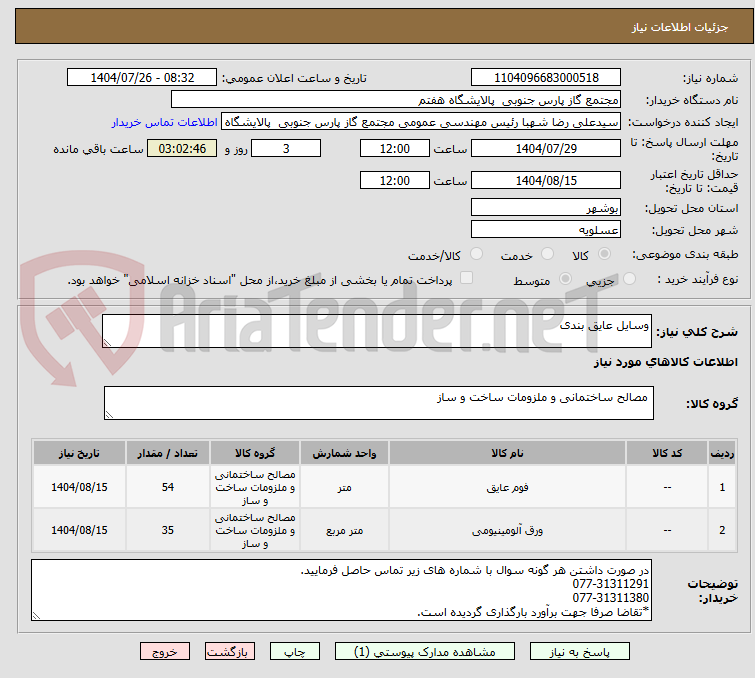
Task: Click the buyer notes text area
Action: pos(341,590)
